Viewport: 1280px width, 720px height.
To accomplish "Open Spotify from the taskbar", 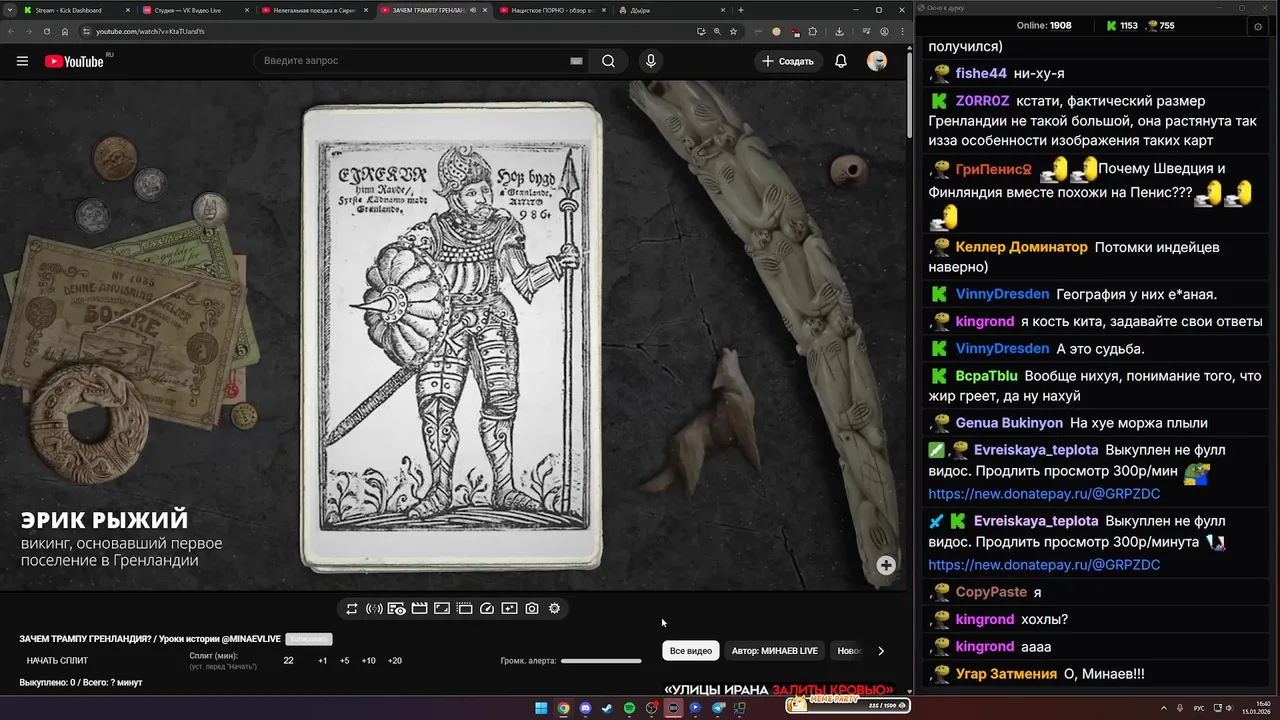I will (x=629, y=708).
